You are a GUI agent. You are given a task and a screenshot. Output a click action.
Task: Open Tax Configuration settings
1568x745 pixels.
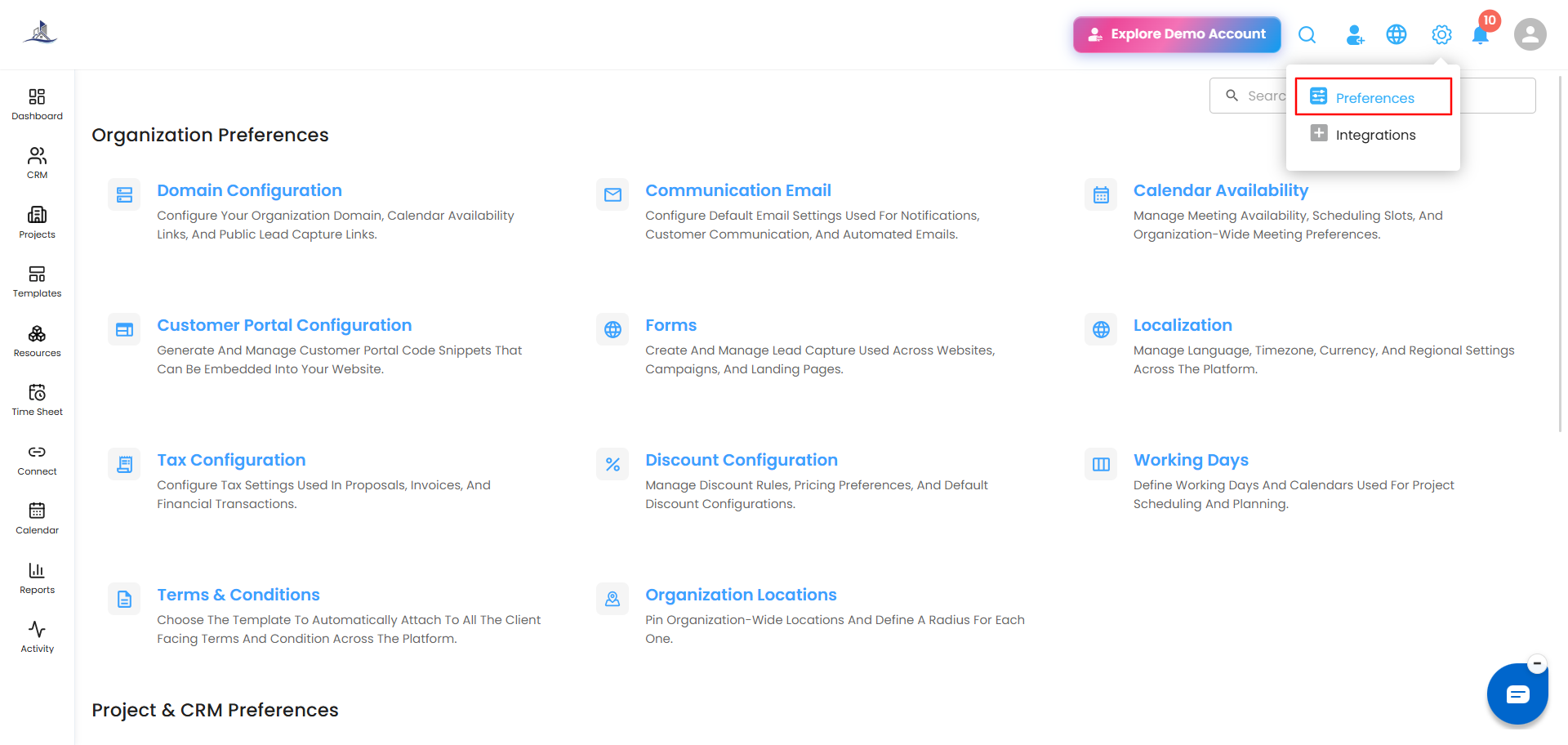[x=231, y=460]
